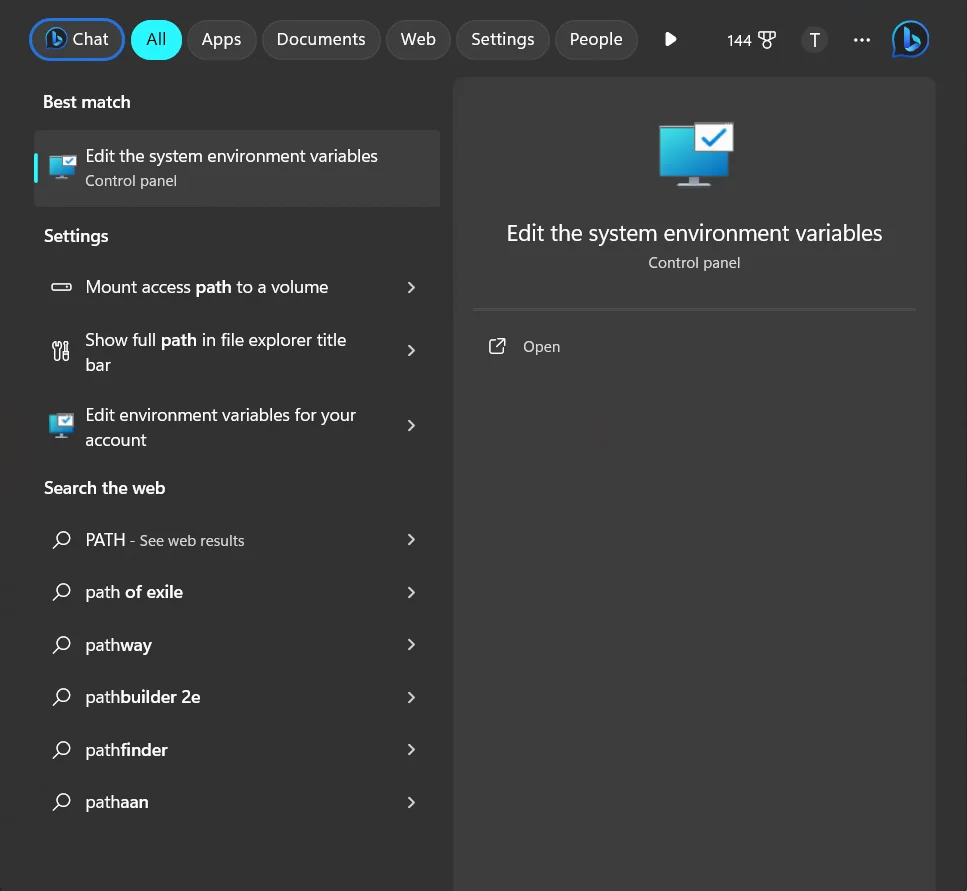Expand Mount access path to a volume
The image size is (967, 891).
(411, 287)
